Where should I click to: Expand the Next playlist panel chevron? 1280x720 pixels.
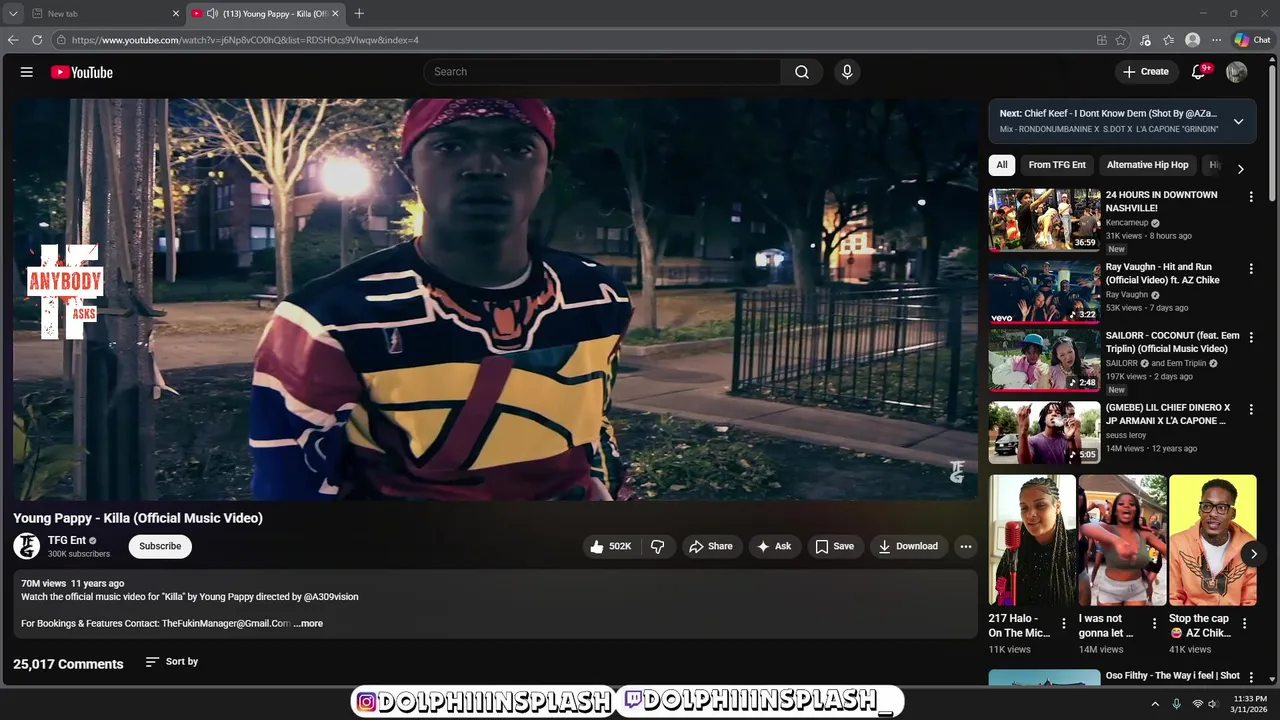(x=1238, y=121)
